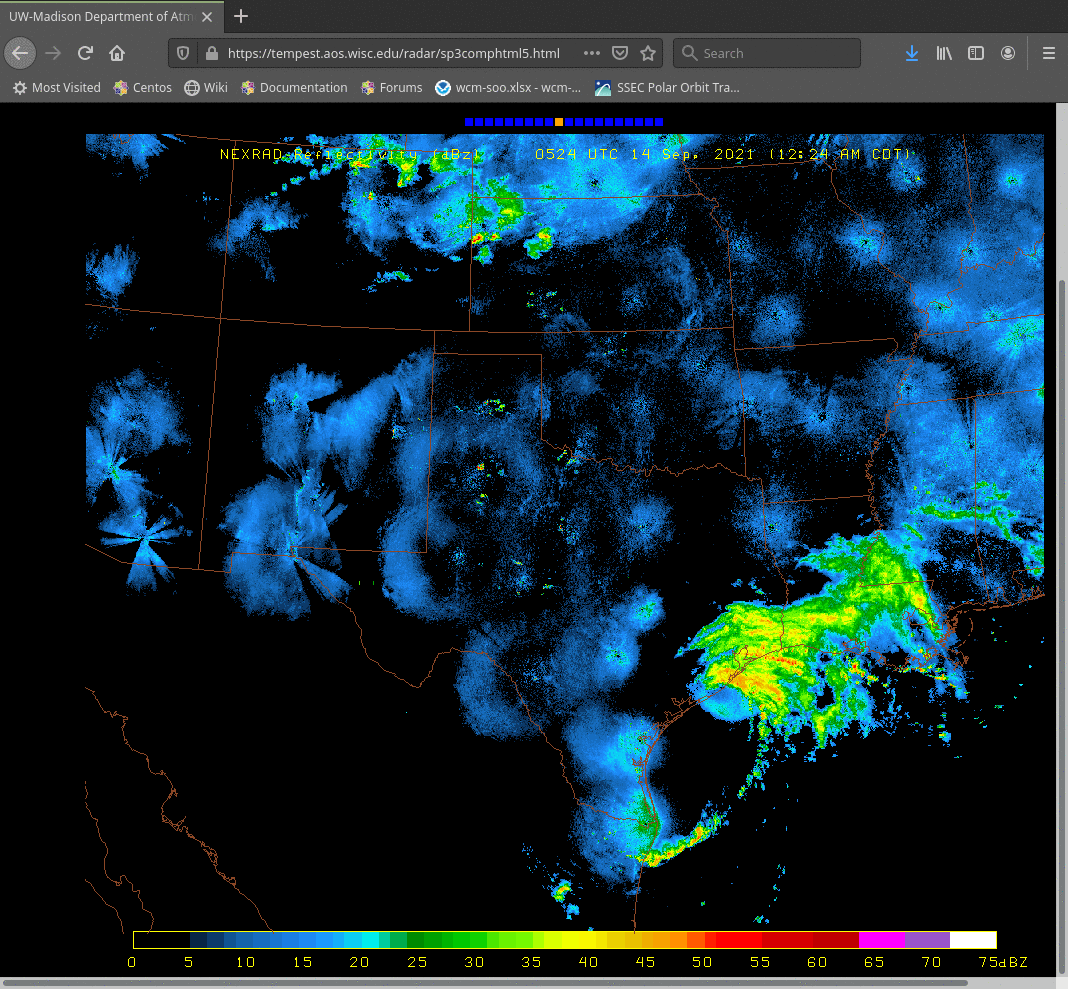The width and height of the screenshot is (1068, 989).
Task: Save page to Pocket
Action: point(620,53)
